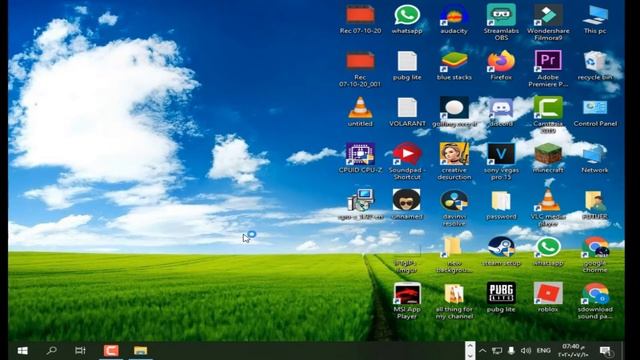
Task: Open all thing for my channel folder
Action: 454,301
